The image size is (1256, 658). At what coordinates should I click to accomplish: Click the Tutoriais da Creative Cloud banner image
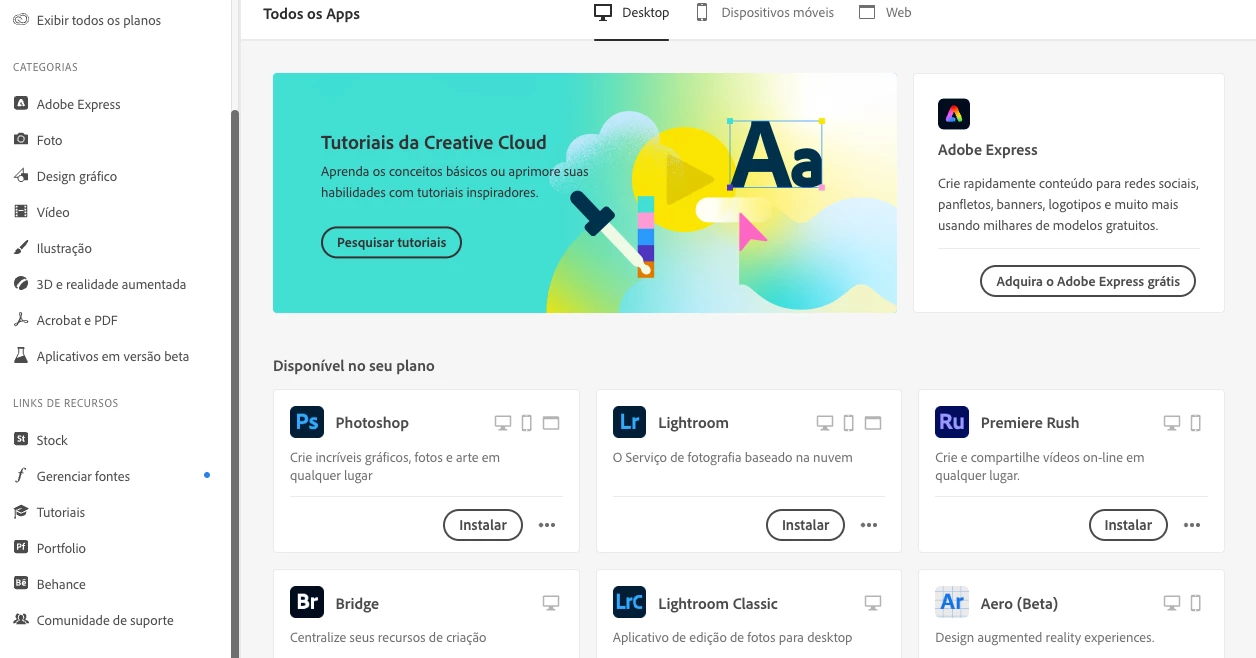tap(585, 193)
